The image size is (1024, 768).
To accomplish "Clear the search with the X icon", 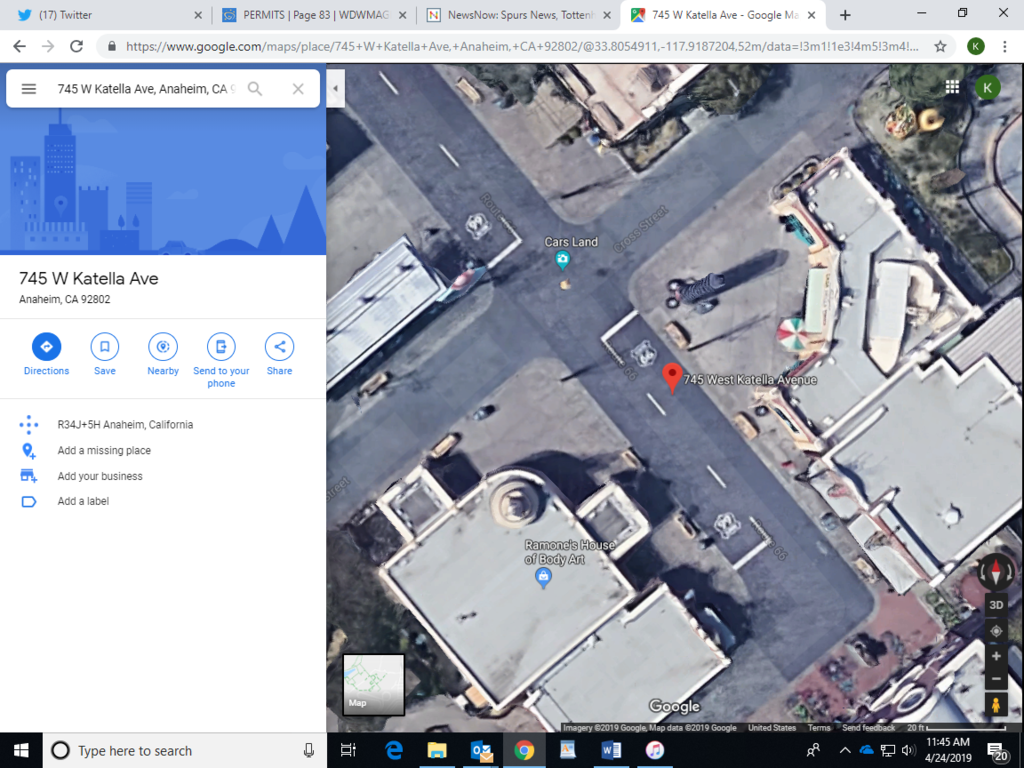I will point(298,89).
